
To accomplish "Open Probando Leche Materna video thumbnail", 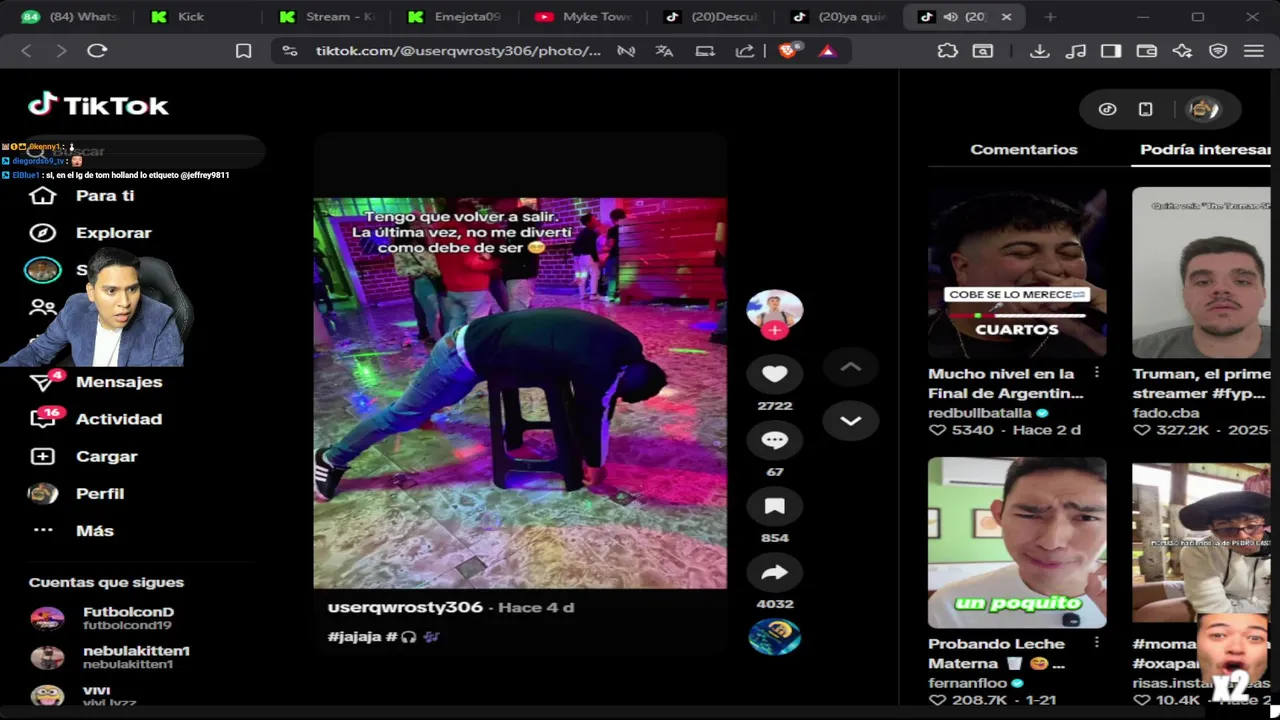I will point(1017,543).
